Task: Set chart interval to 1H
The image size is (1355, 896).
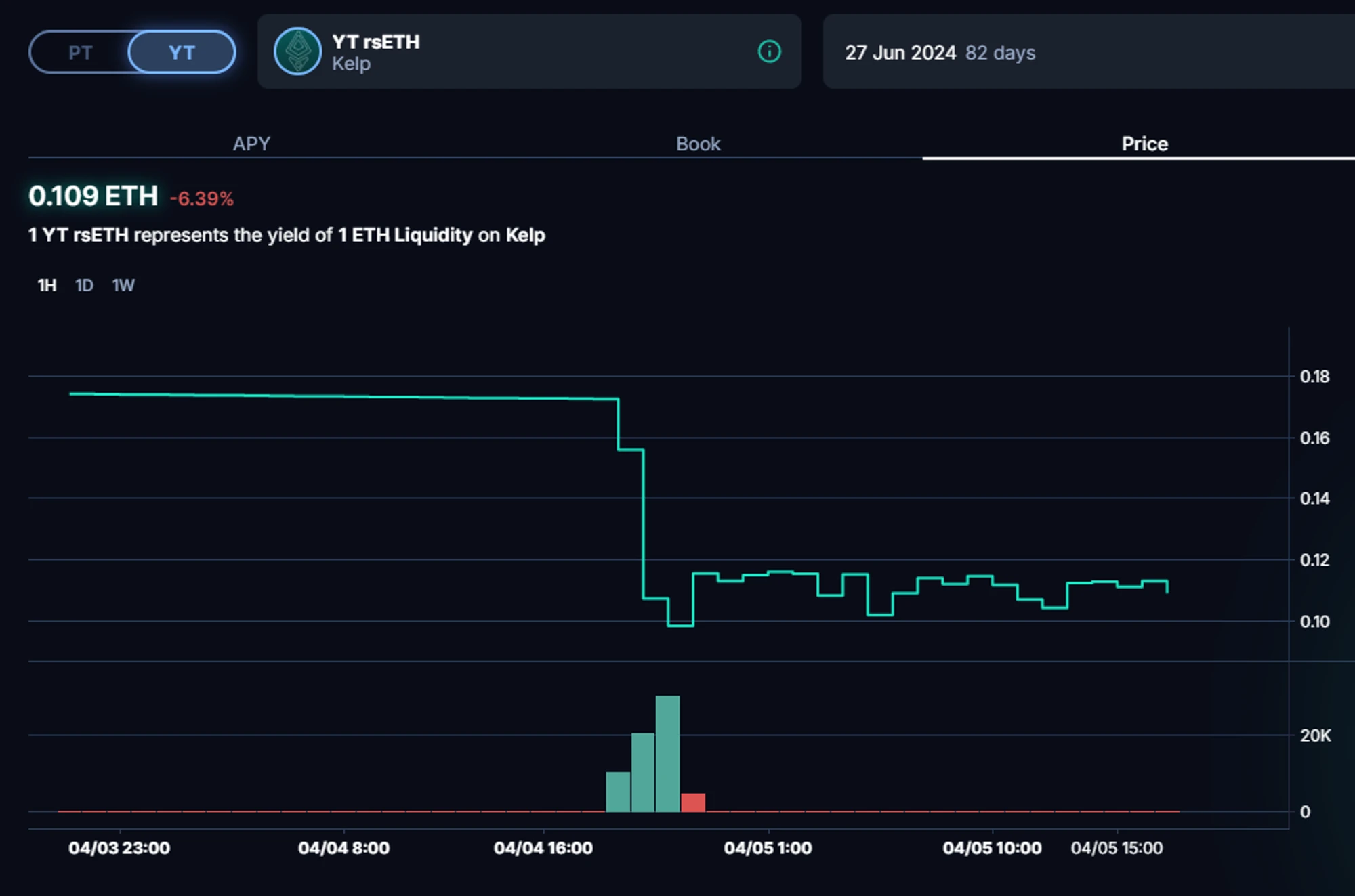Action: pyautogui.click(x=47, y=285)
